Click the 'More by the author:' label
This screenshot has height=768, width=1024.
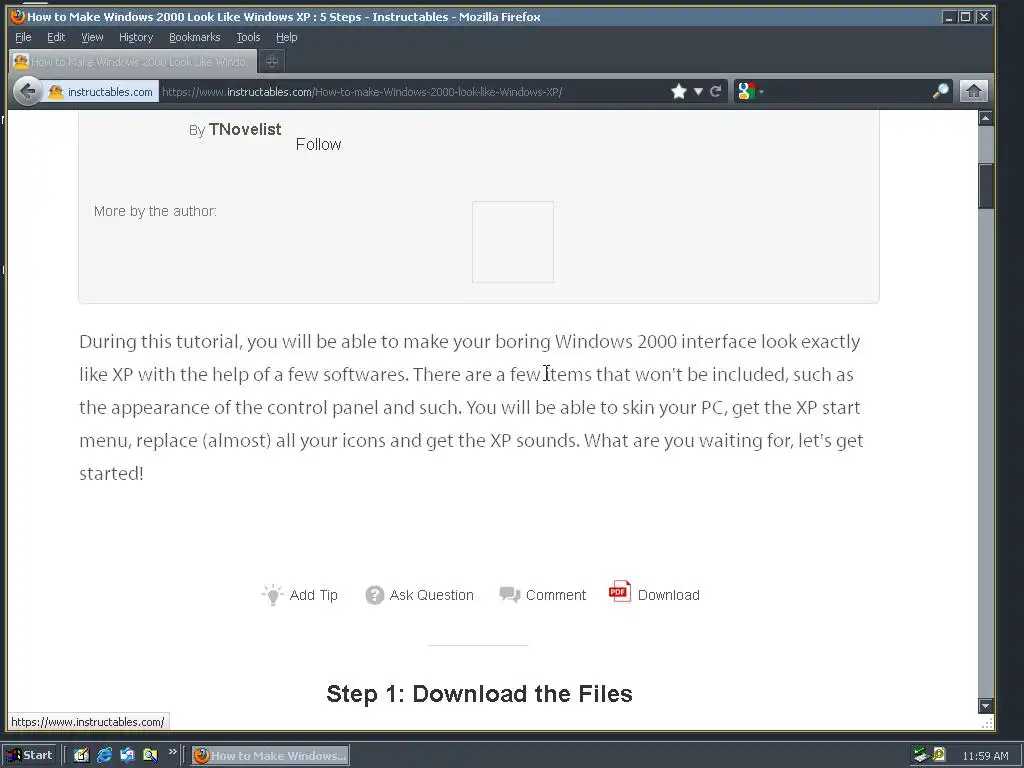click(x=155, y=211)
